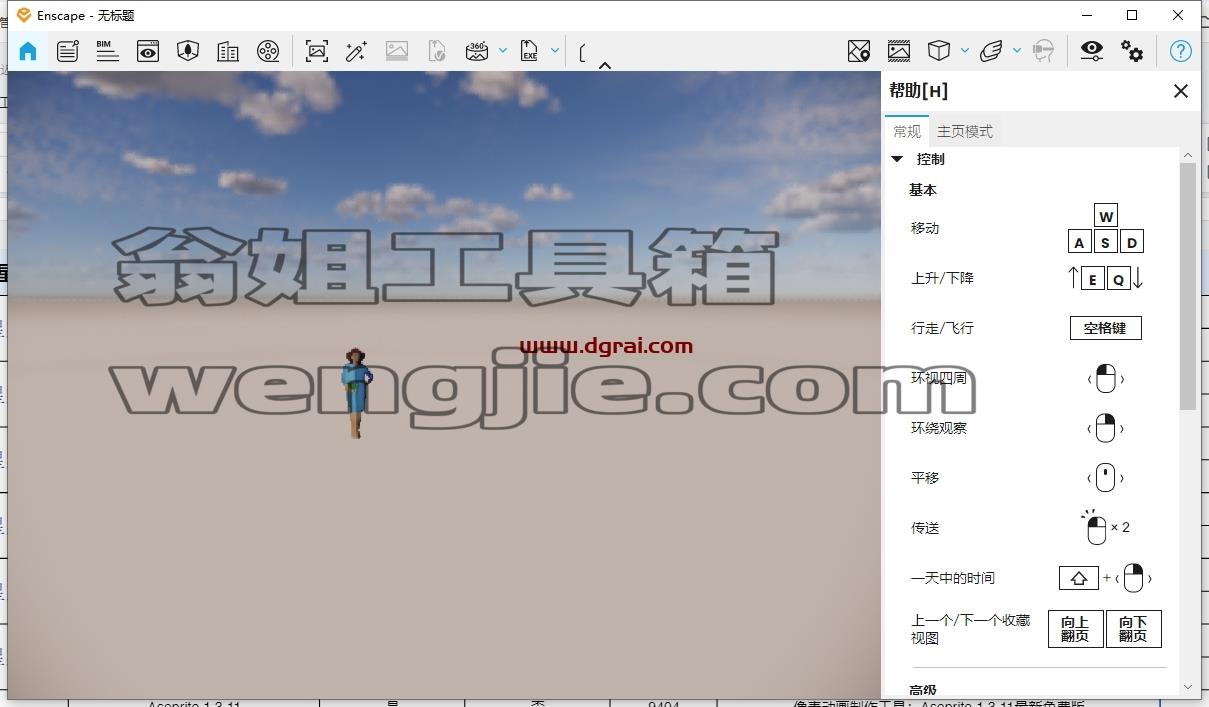Click the EXE standalone export icon
This screenshot has width=1209, height=707.
click(529, 51)
